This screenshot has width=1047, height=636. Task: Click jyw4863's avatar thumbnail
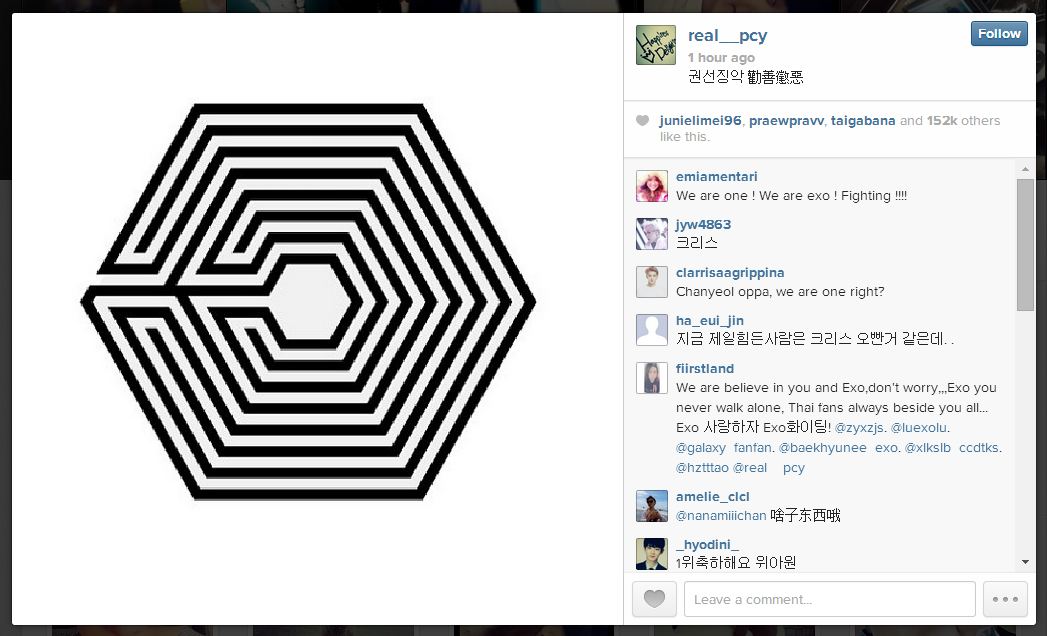pyautogui.click(x=652, y=234)
